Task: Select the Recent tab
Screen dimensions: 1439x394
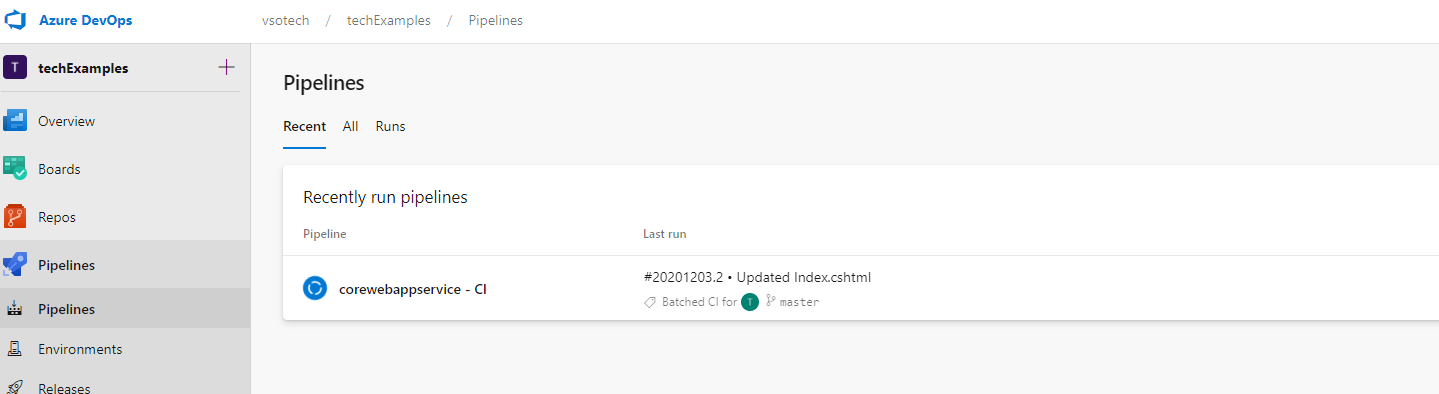Action: click(x=304, y=126)
